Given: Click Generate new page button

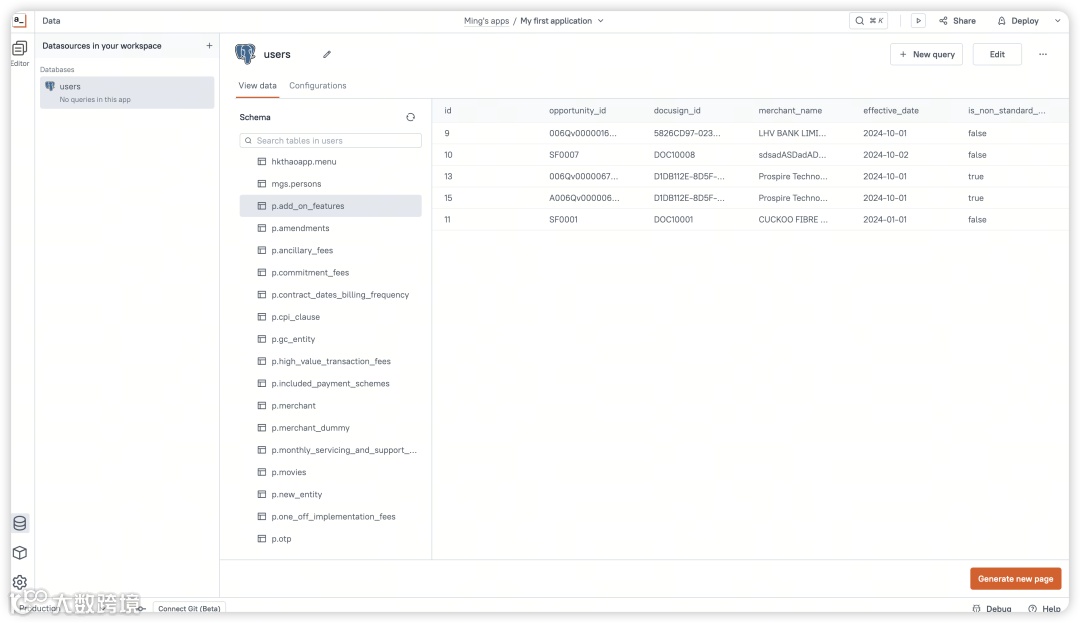Looking at the screenshot, I should [1015, 579].
